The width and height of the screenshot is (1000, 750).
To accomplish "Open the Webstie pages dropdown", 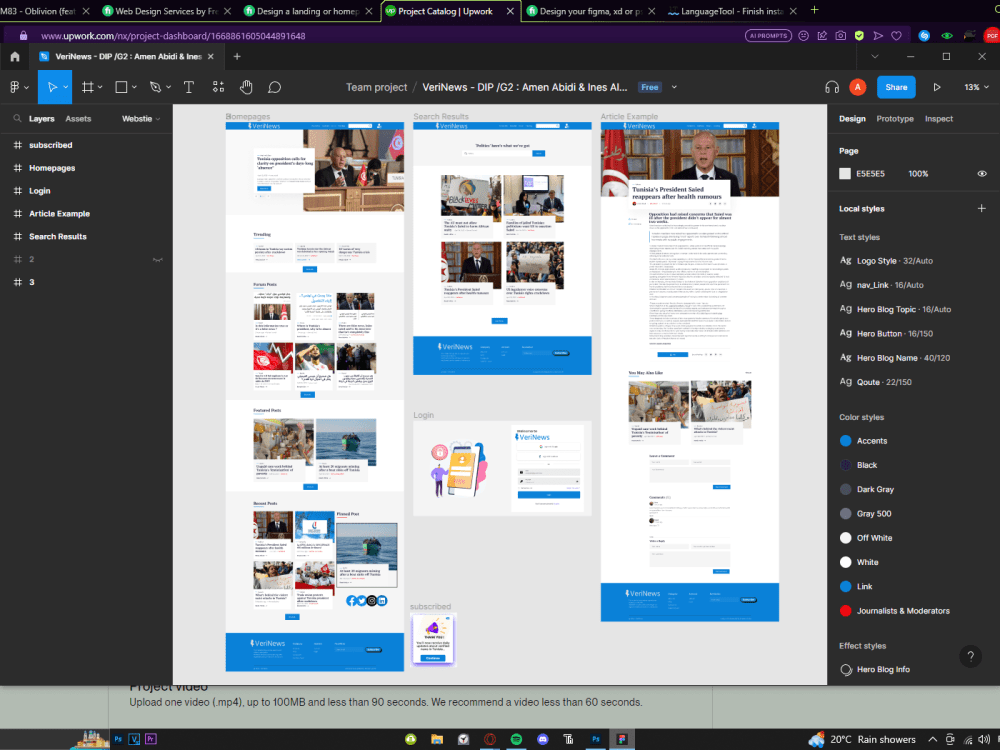I will (141, 119).
